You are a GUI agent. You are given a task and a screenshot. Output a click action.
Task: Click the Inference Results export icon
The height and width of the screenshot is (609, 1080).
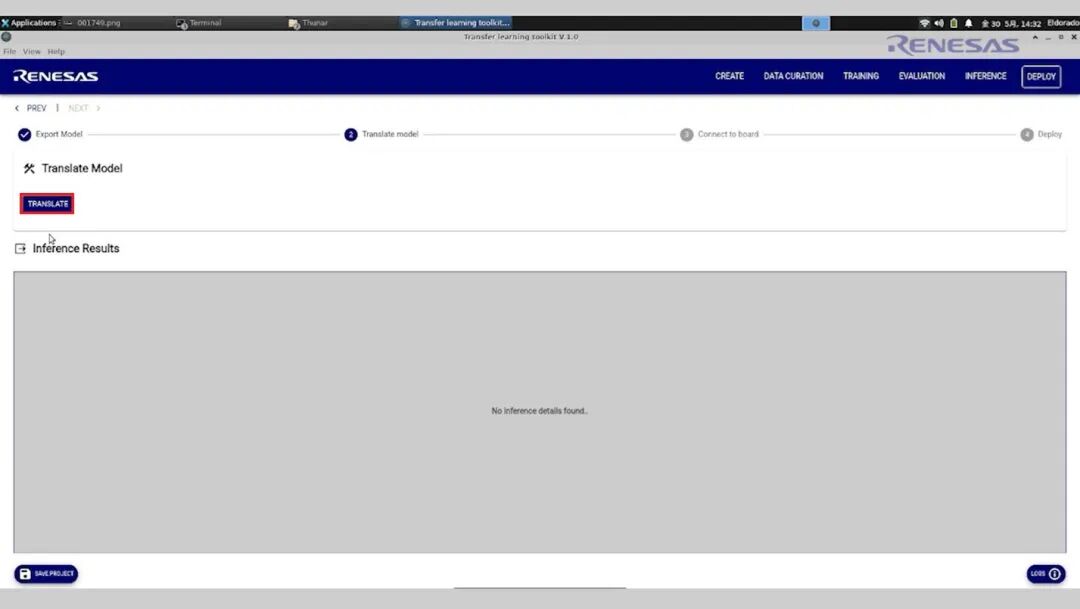coord(20,249)
